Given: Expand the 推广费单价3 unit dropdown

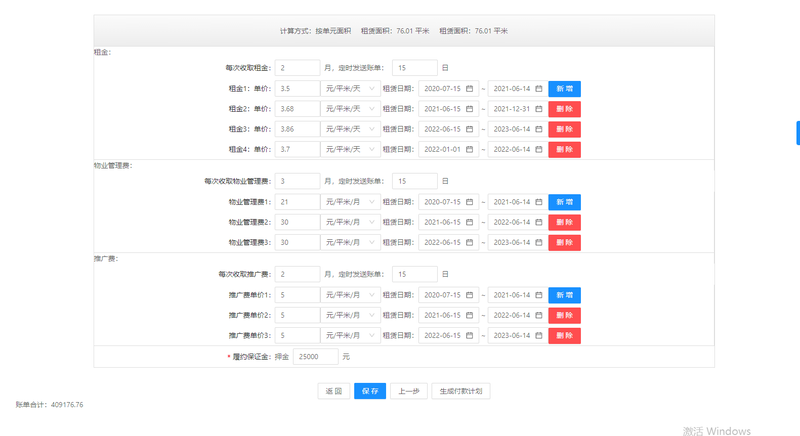Looking at the screenshot, I should tap(351, 335).
